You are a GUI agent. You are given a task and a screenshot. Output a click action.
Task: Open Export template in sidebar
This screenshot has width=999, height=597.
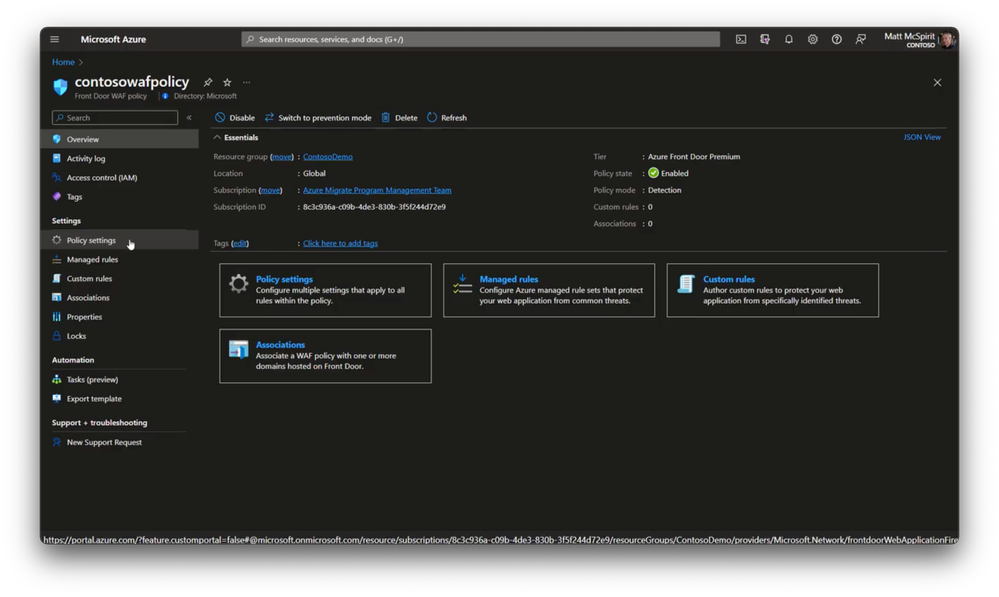[x=120, y=399]
